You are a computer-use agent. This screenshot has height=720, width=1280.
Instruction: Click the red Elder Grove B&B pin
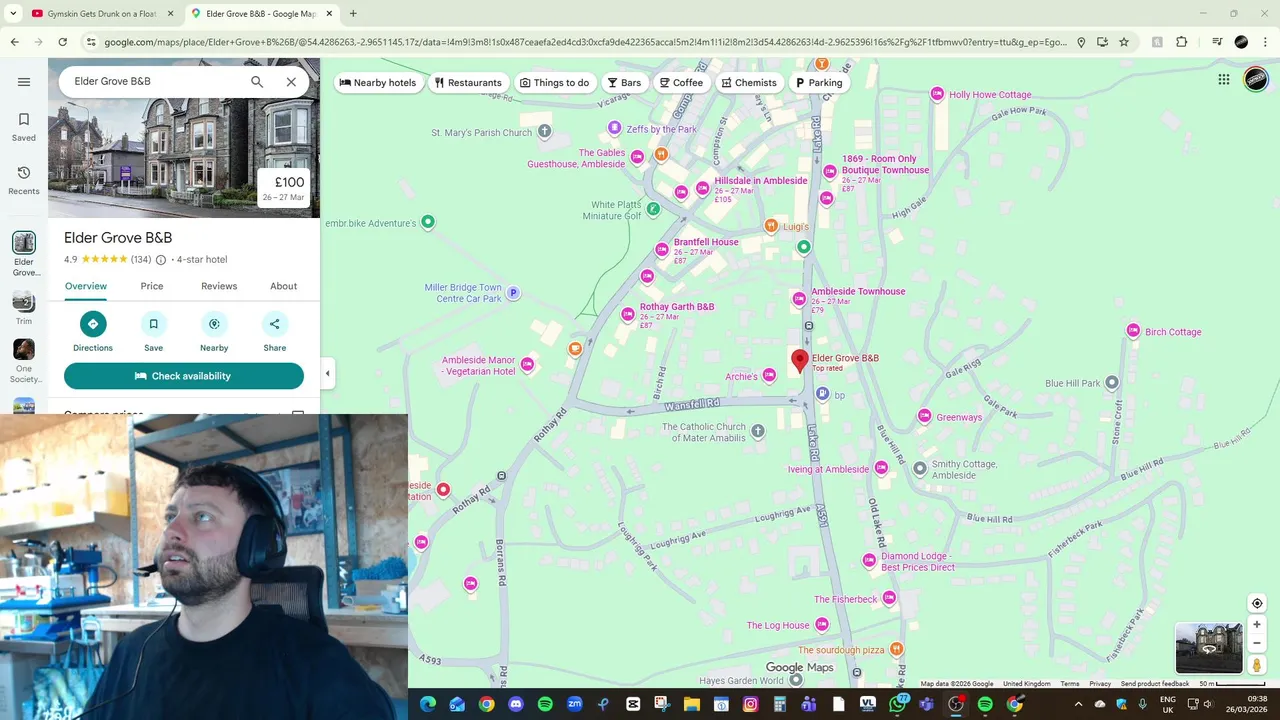[x=799, y=361]
